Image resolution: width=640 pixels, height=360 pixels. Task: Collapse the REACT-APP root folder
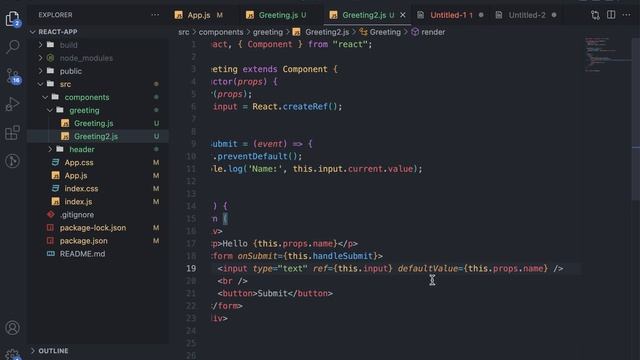click(x=58, y=32)
